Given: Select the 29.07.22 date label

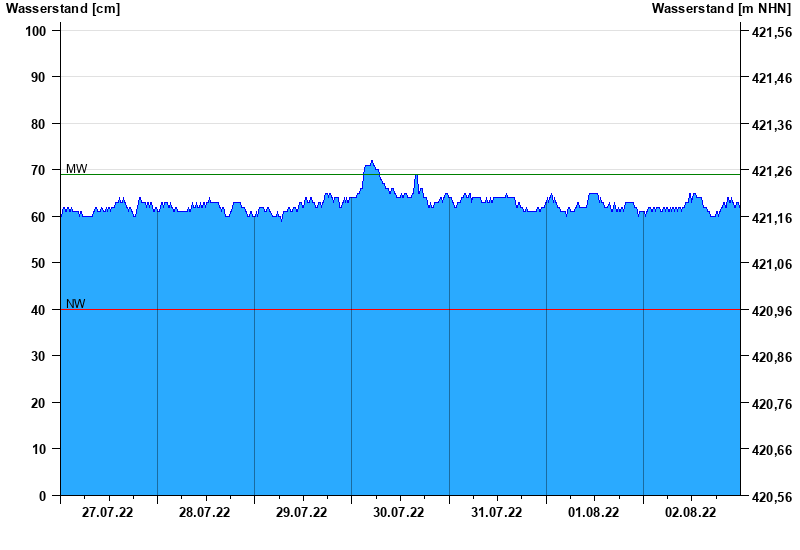Looking at the screenshot, I should coord(302,512).
